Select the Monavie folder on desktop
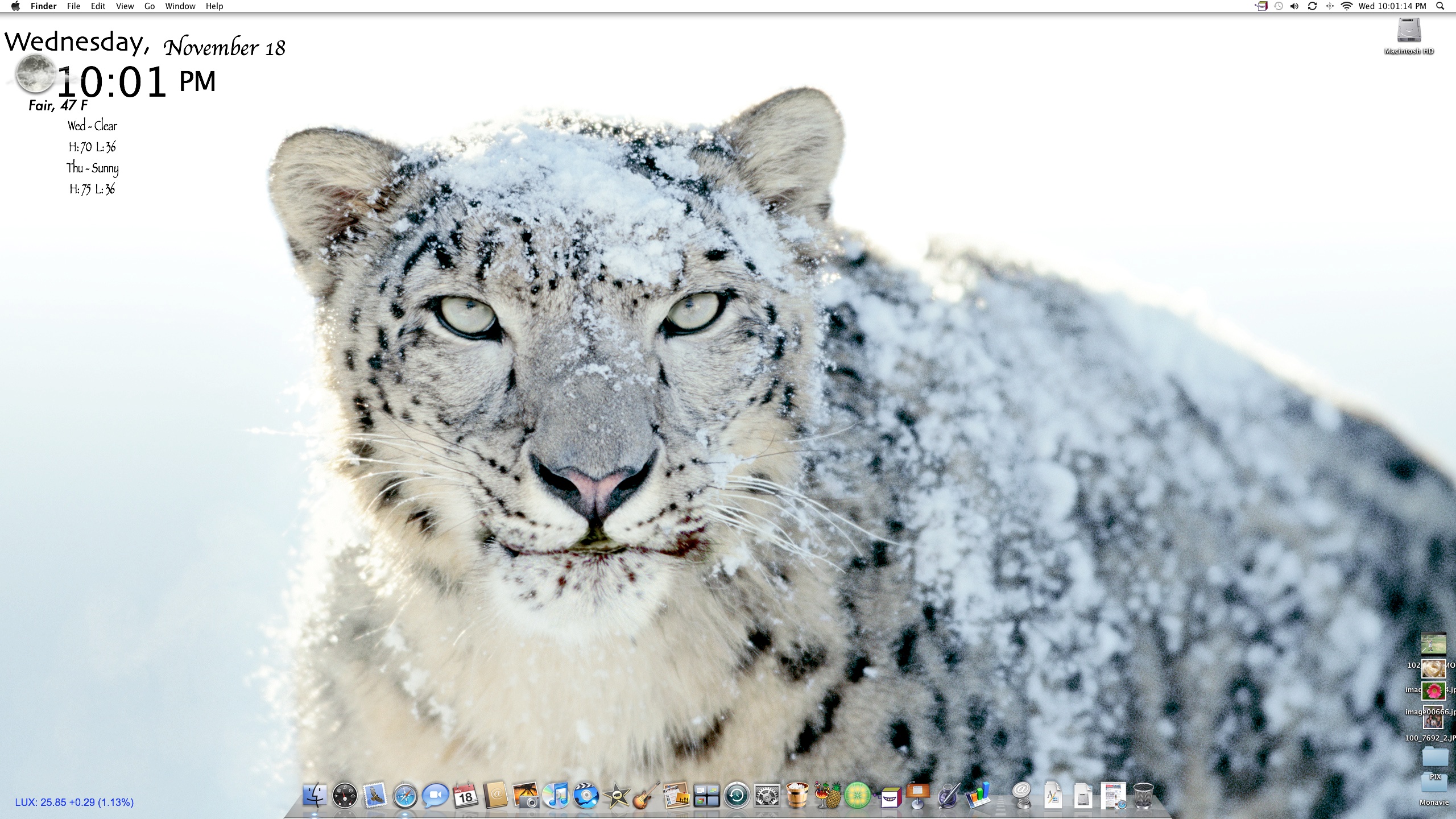The width and height of the screenshot is (1456, 819). click(1434, 783)
